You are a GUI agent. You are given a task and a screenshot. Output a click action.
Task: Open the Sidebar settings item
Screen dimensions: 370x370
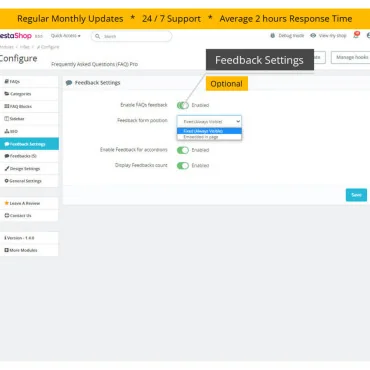(x=29, y=119)
